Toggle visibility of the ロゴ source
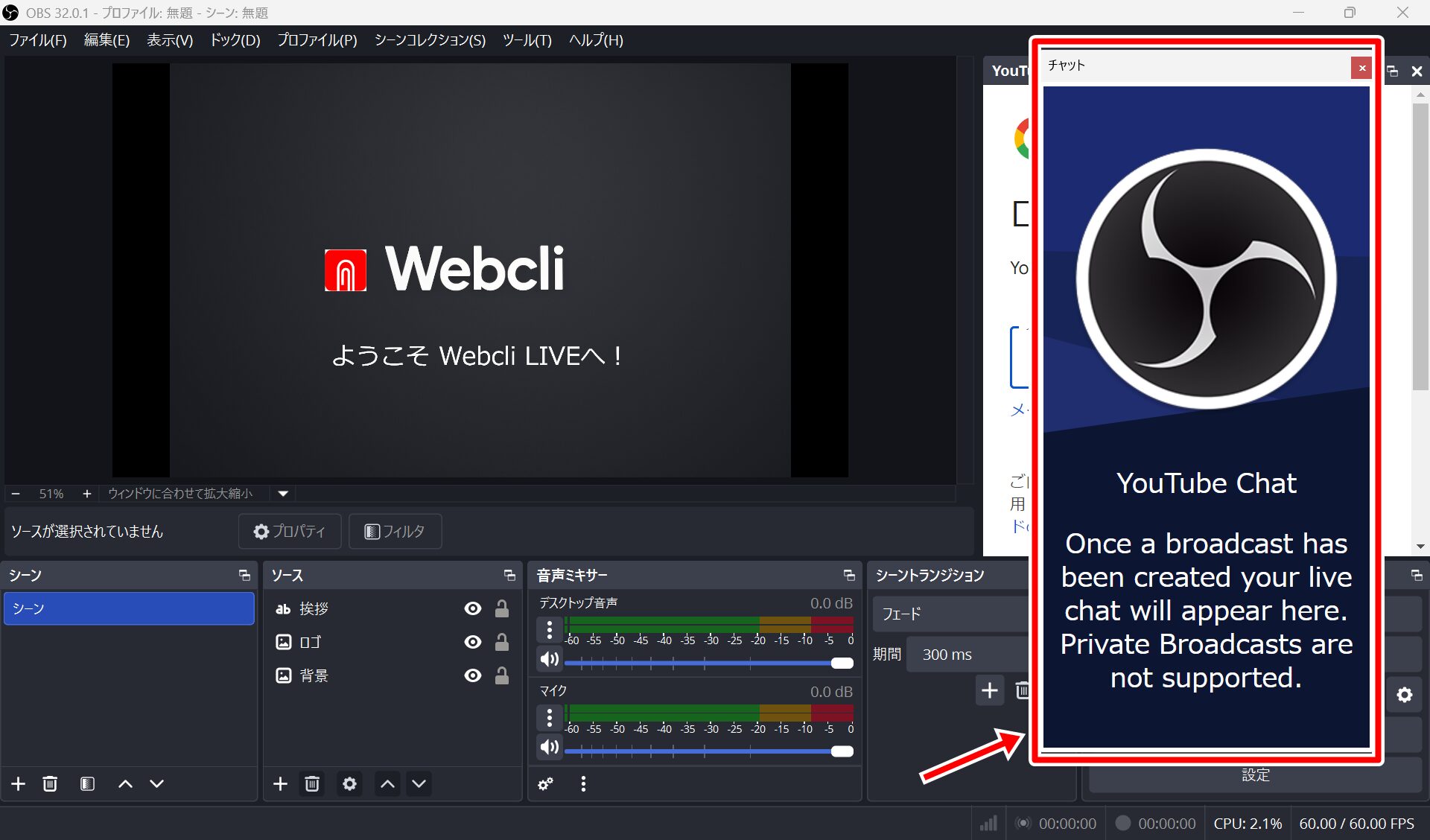The image size is (1430, 840). coord(473,642)
